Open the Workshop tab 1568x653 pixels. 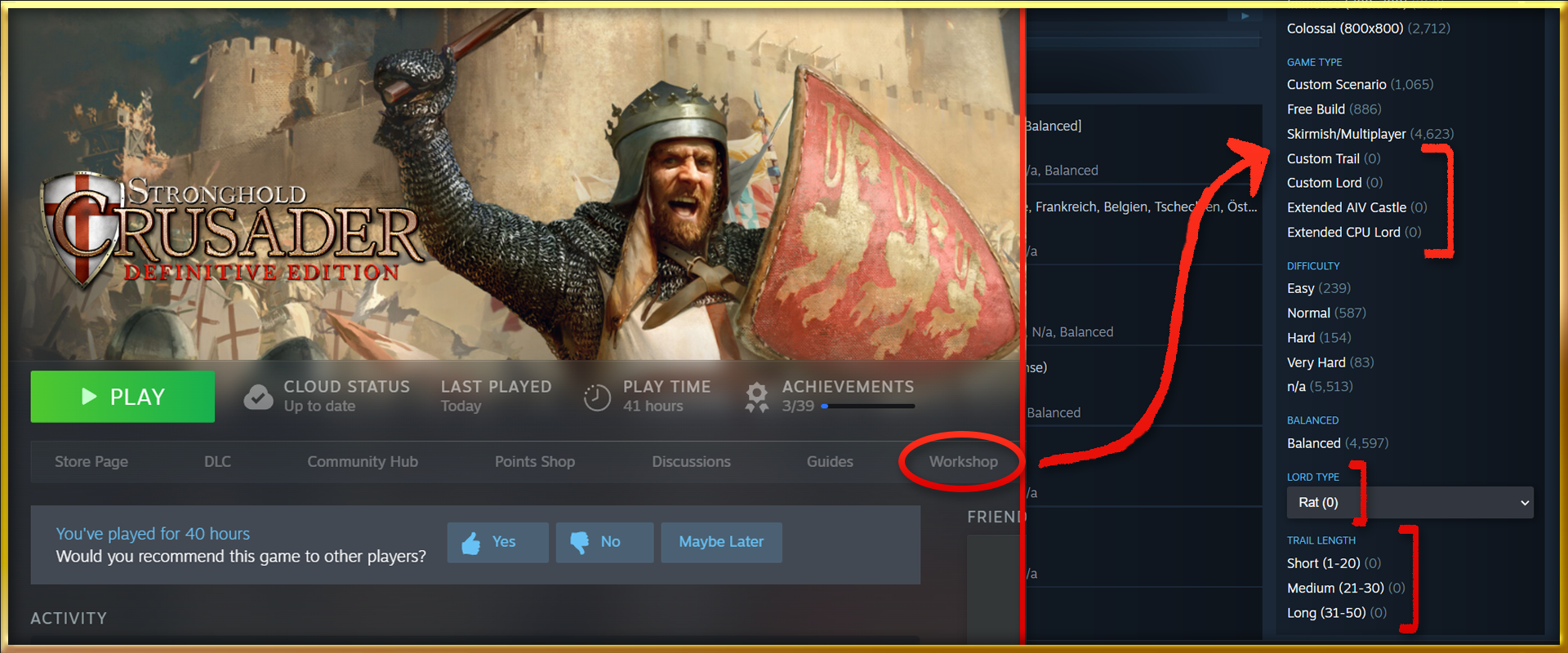(x=964, y=462)
